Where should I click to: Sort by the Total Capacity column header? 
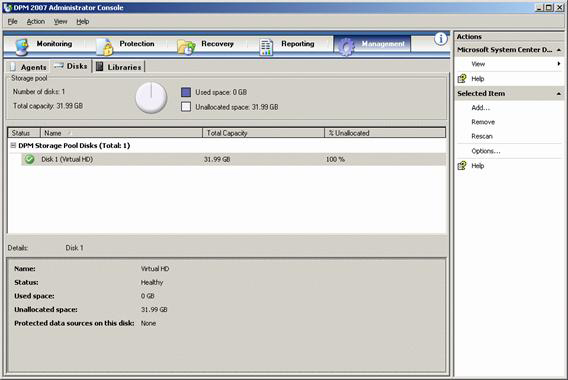[263, 133]
